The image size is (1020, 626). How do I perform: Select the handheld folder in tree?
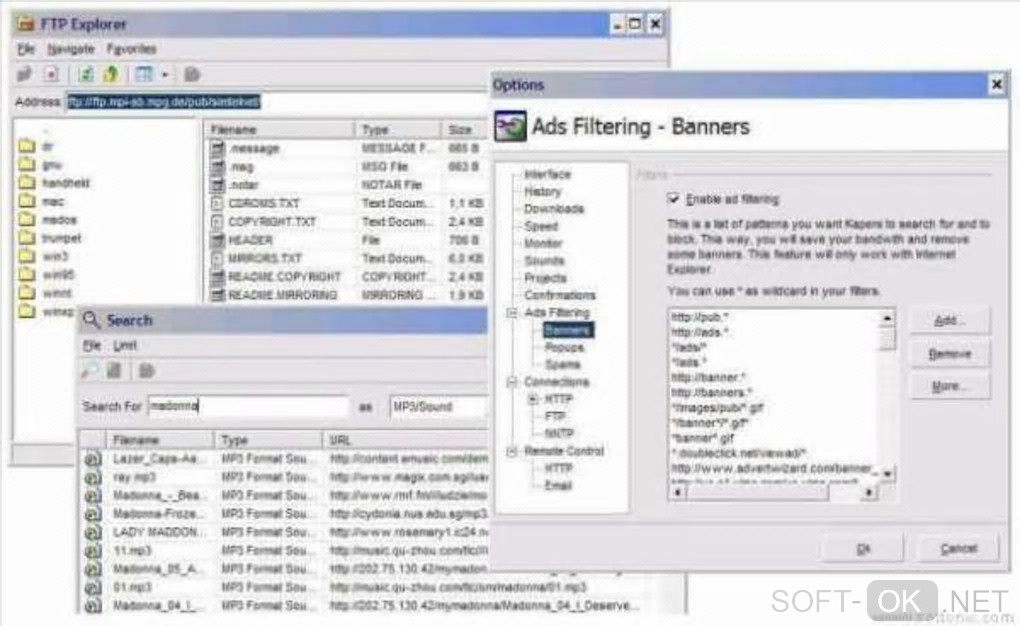[x=66, y=183]
